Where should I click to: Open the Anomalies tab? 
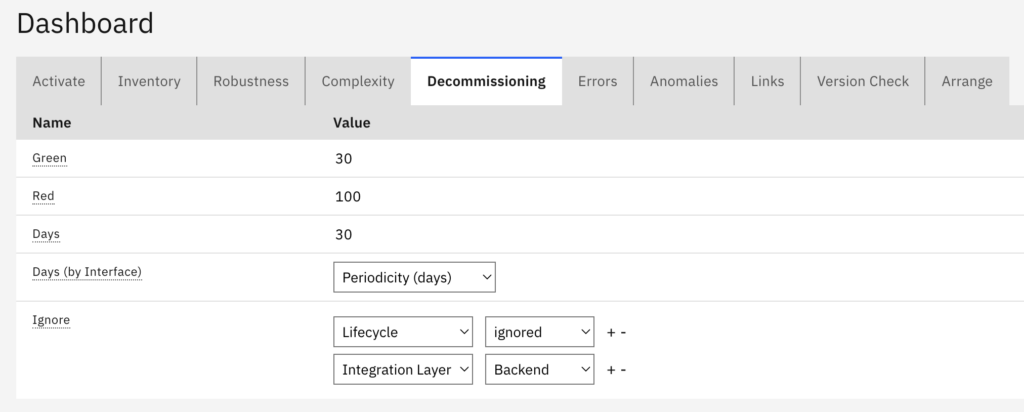(684, 82)
